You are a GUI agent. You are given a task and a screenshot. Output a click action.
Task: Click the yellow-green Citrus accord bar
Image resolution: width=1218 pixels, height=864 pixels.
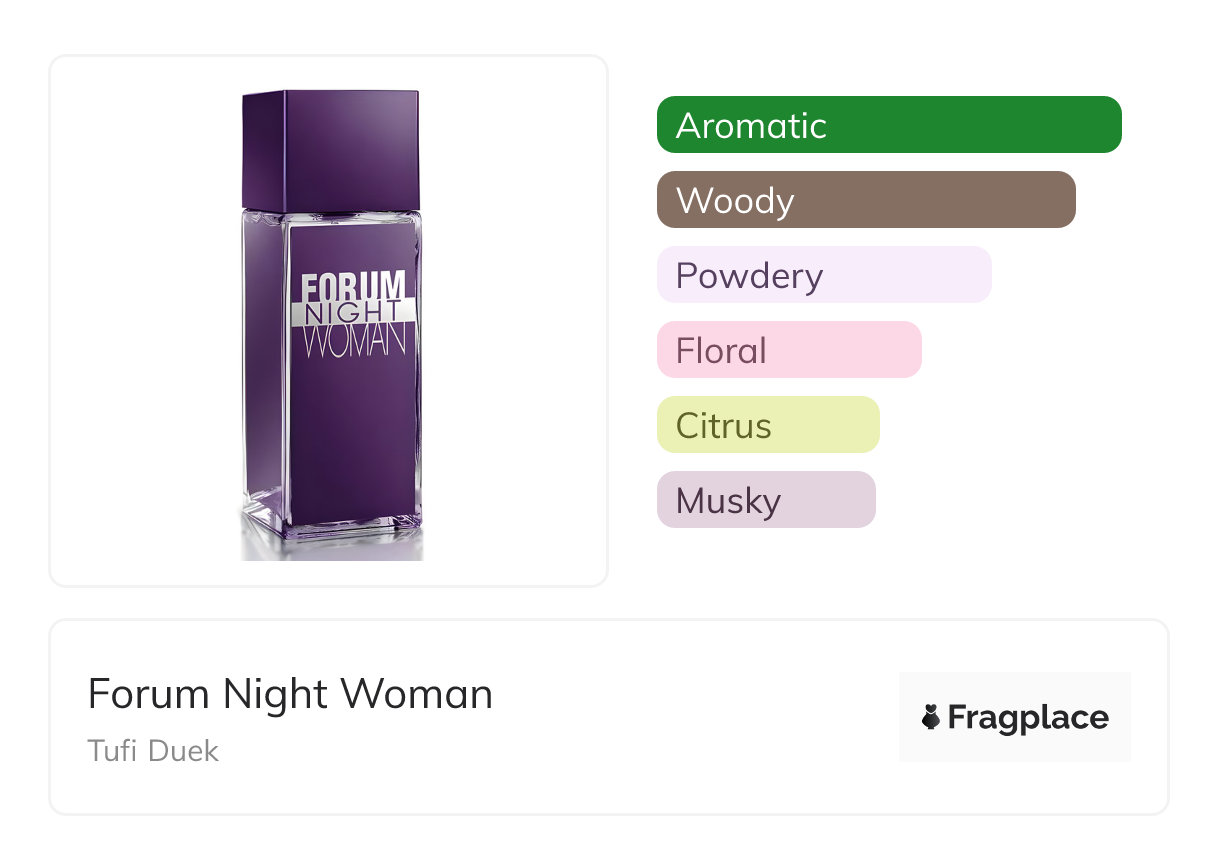click(x=767, y=425)
